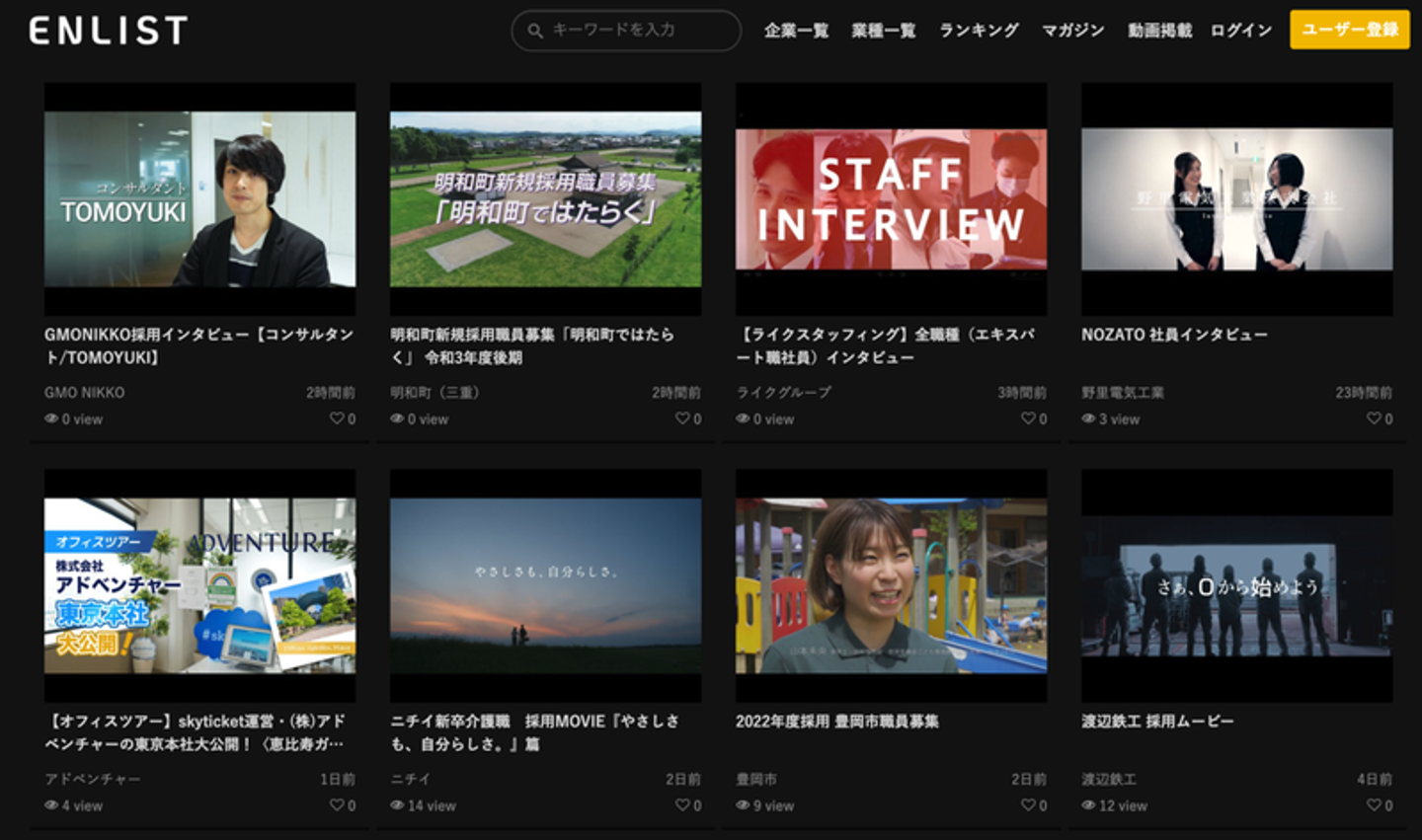Image resolution: width=1422 pixels, height=840 pixels.
Task: Click the ニチイ新卒介護職 採用MOVIE title
Action: (535, 732)
